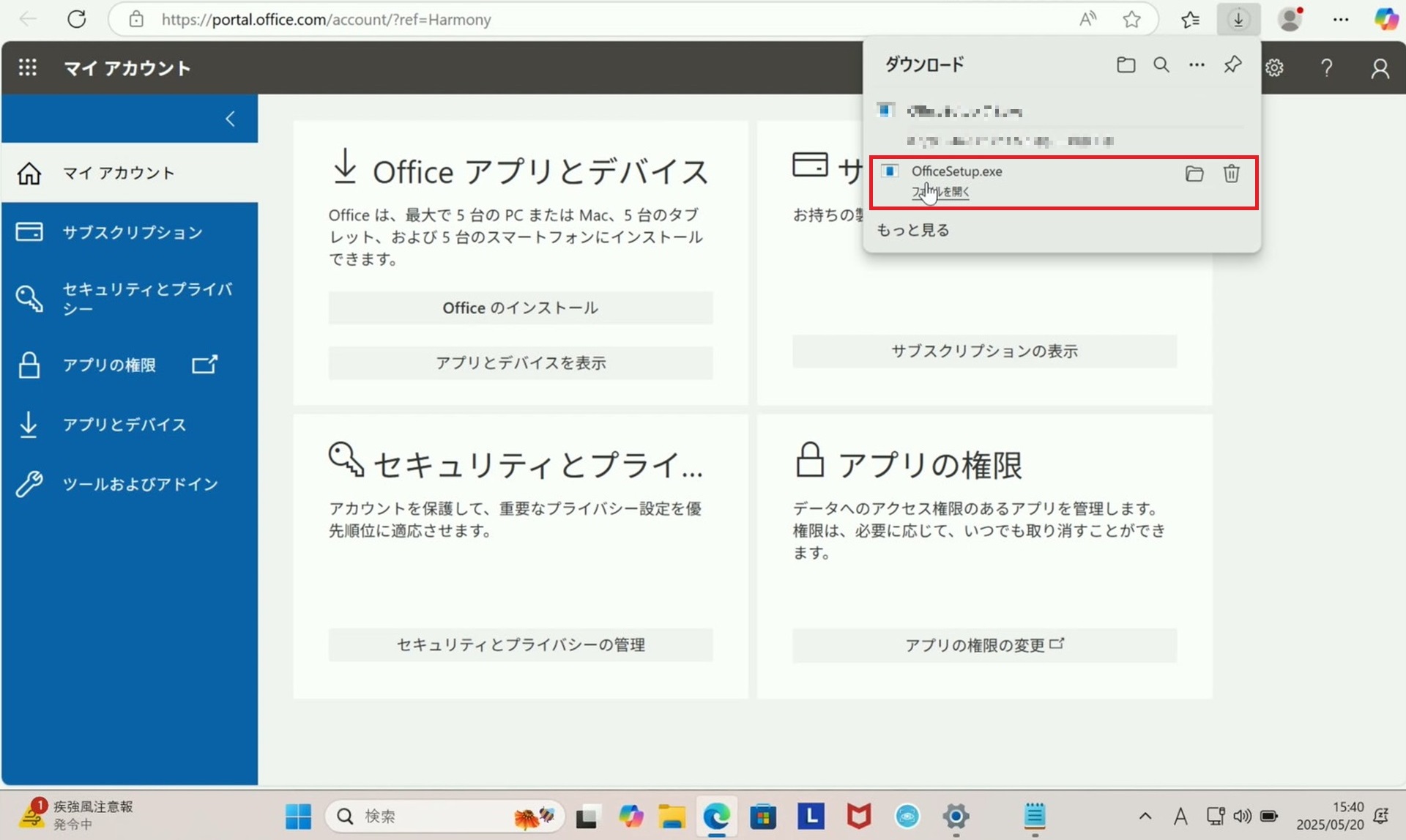Screen dimensions: 1406x840
Task: Click the browser back arrow
Action: click(28, 19)
